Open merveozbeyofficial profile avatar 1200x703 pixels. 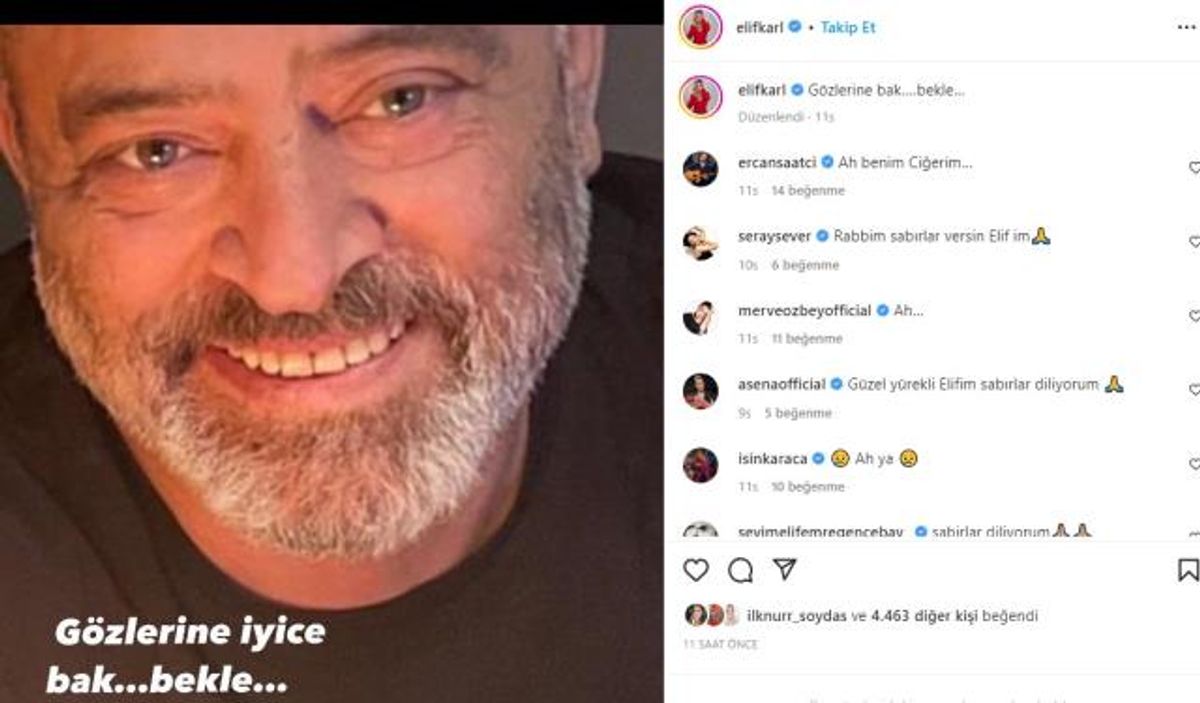click(700, 317)
